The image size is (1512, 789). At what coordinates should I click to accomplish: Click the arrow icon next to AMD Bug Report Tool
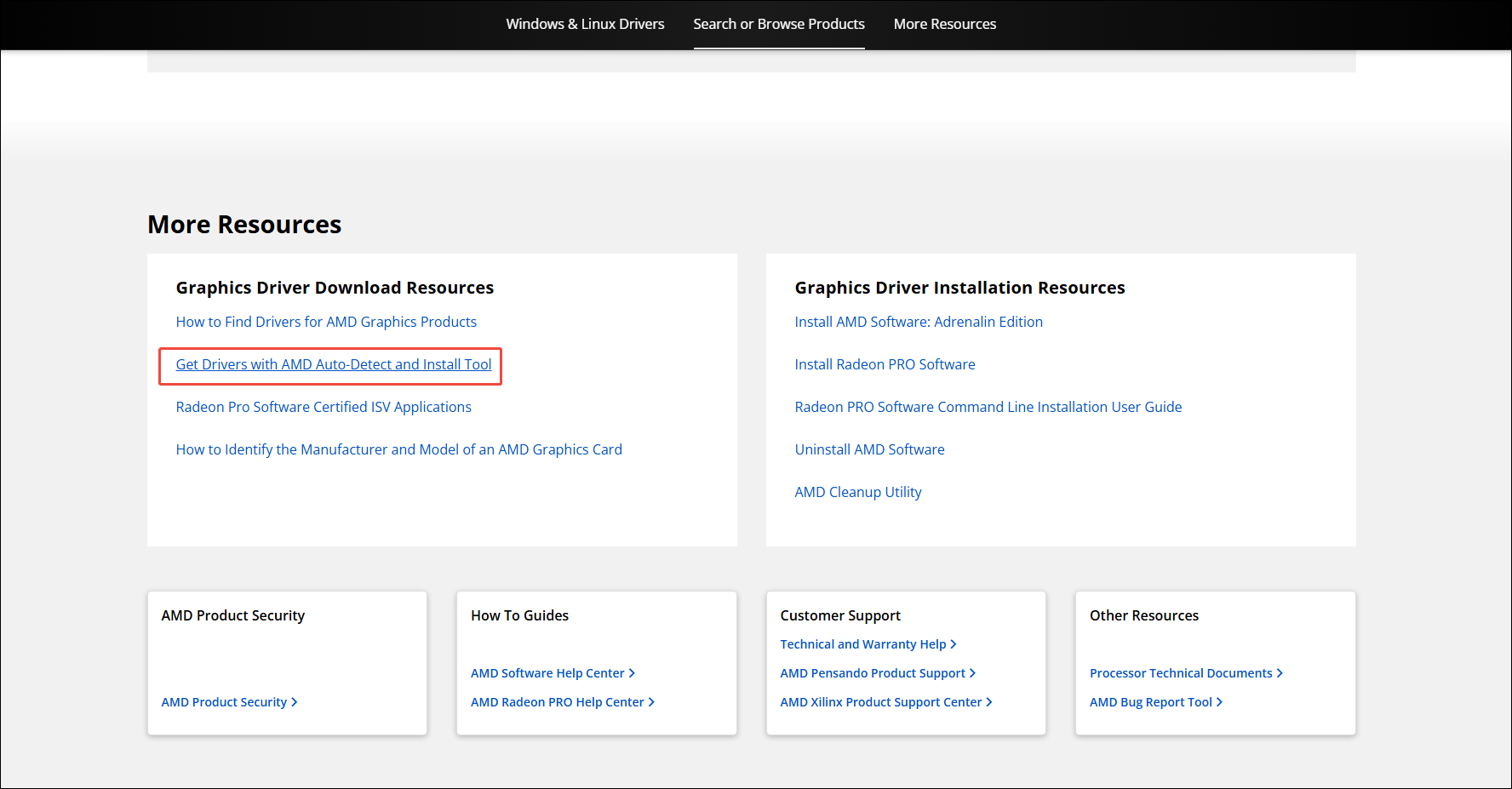coord(1219,701)
